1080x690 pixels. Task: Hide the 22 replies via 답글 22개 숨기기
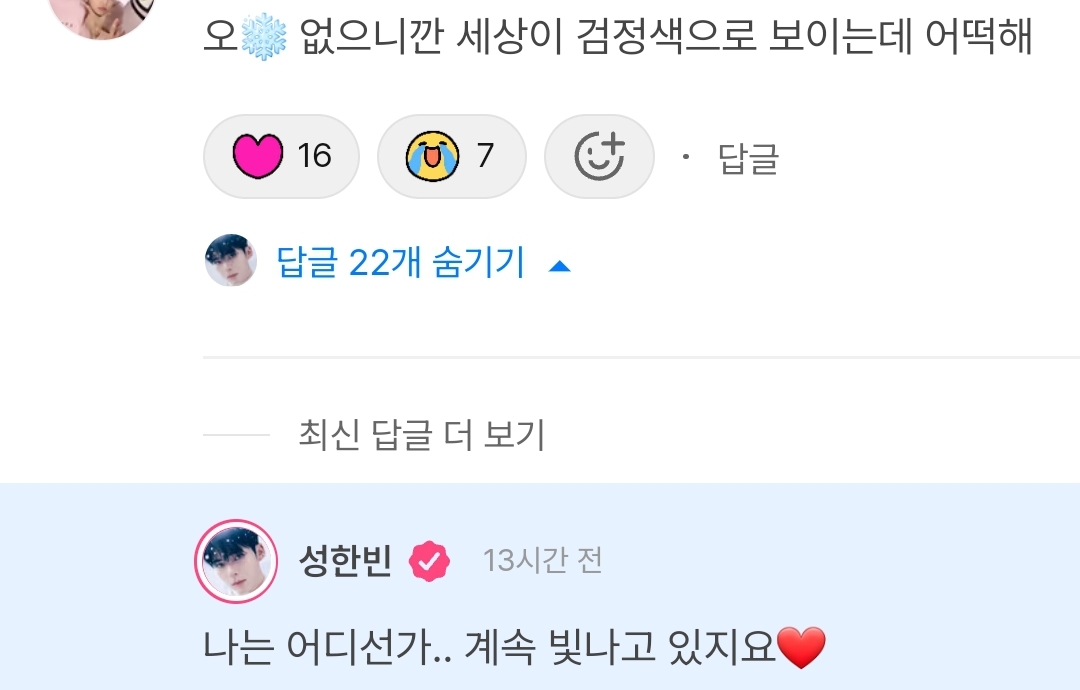[x=401, y=262]
